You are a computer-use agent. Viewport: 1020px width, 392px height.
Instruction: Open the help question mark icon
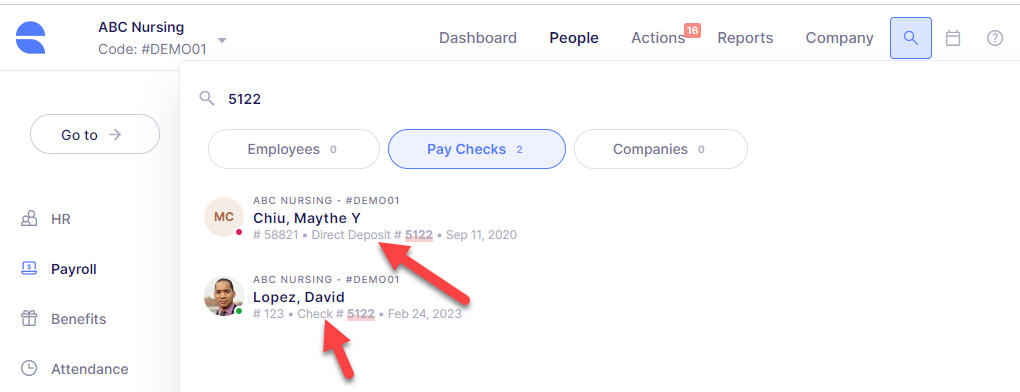tap(995, 38)
